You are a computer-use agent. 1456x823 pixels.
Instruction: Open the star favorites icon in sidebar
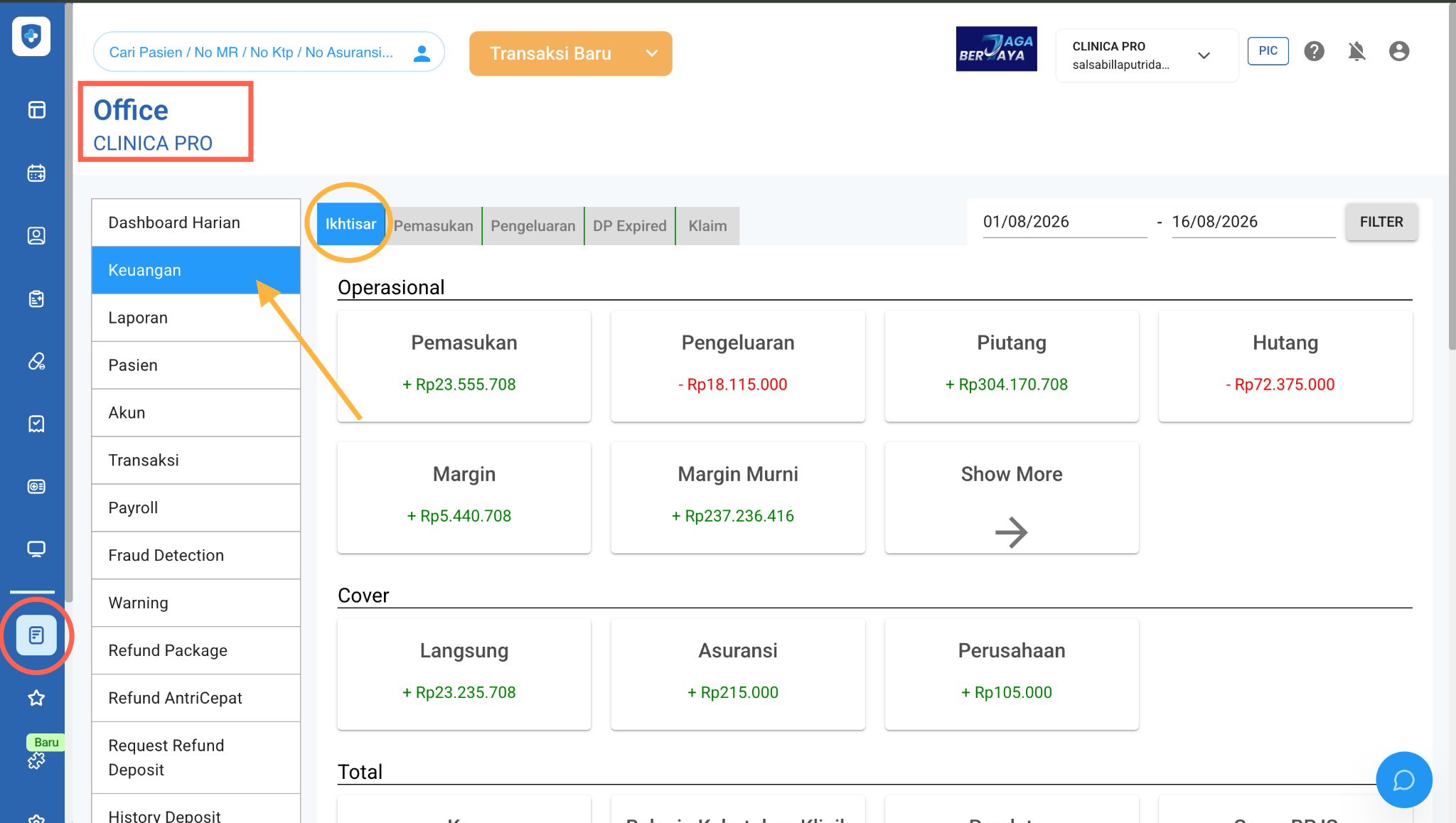pyautogui.click(x=36, y=698)
